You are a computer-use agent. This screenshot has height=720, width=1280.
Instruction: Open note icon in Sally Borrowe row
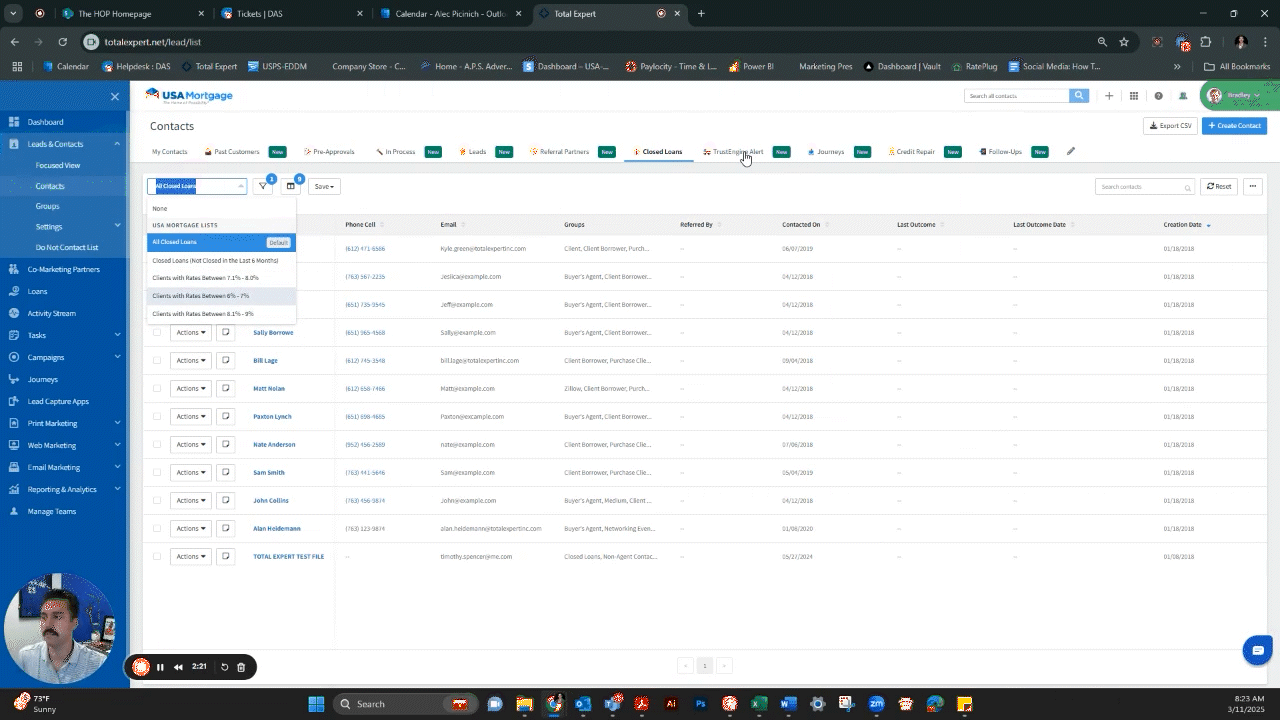click(x=225, y=332)
